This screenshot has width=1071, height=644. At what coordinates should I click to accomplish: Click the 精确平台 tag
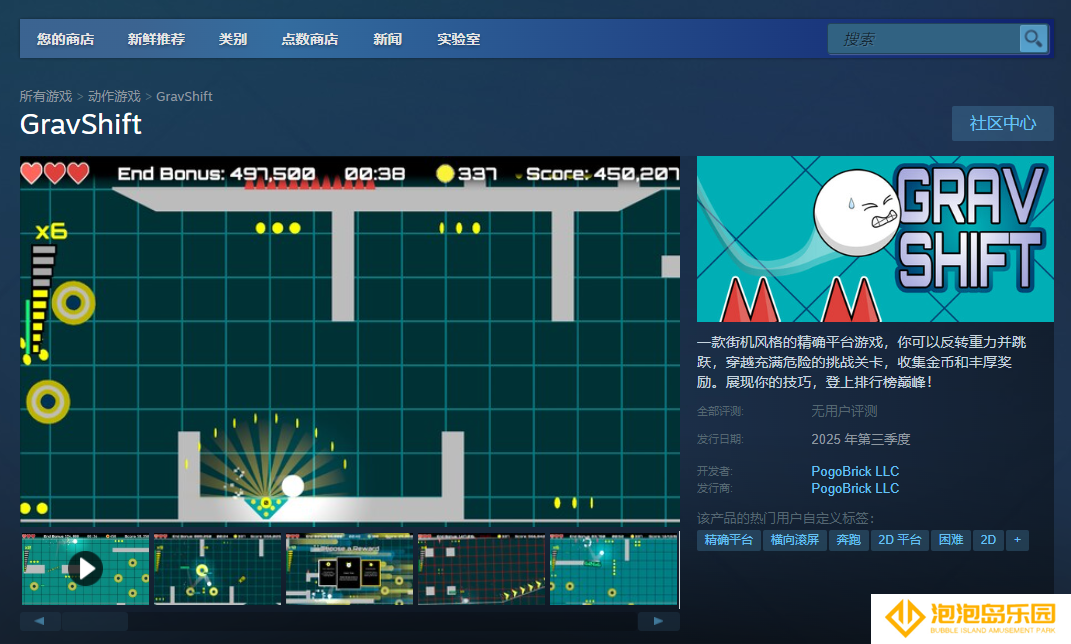729,540
